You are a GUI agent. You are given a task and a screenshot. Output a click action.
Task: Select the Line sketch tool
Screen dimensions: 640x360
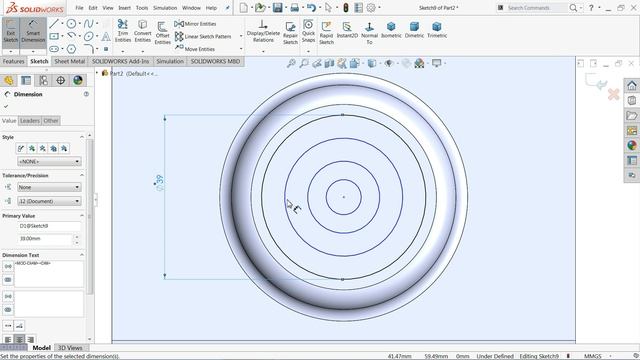(x=54, y=24)
